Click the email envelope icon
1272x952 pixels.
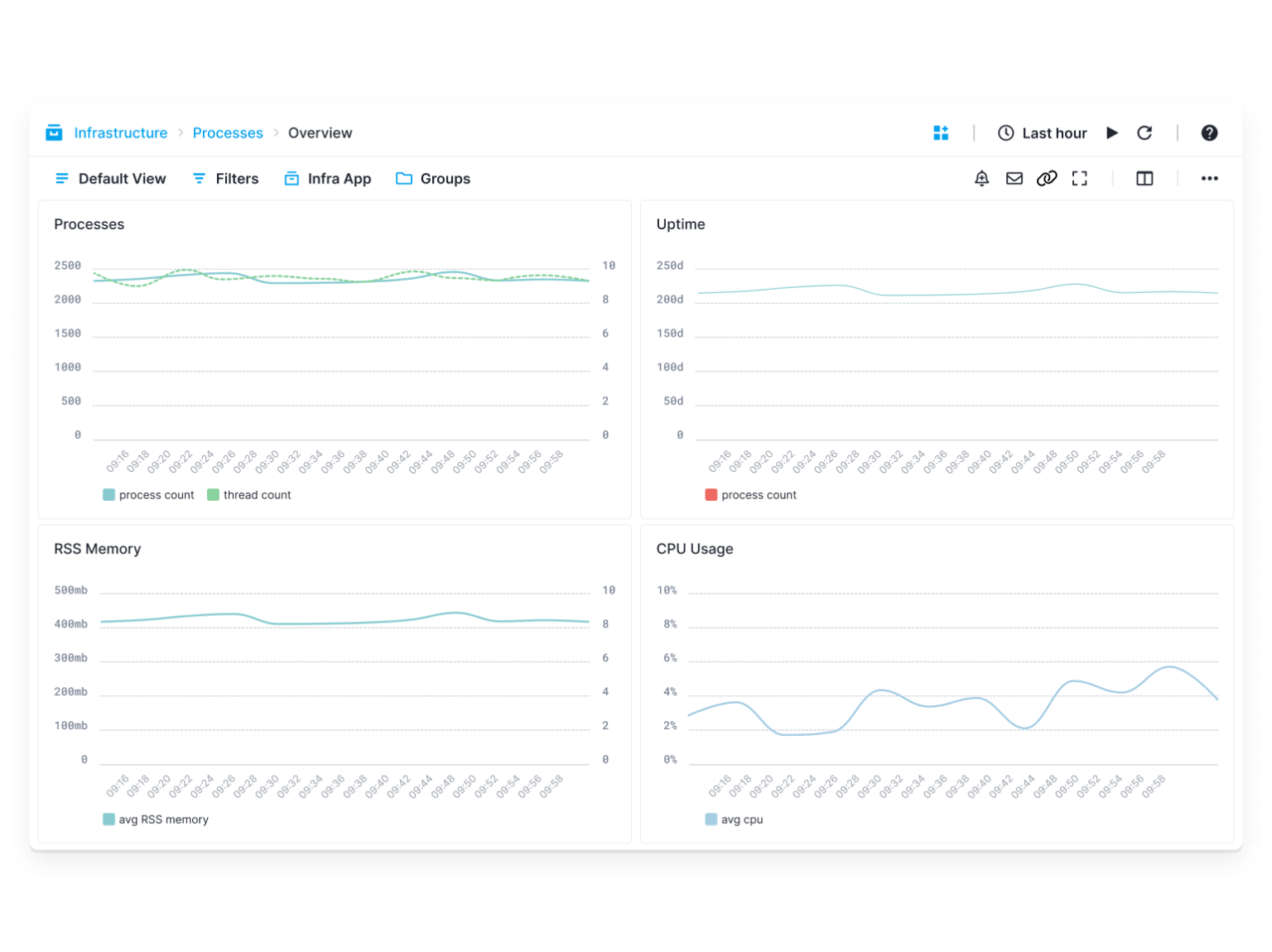click(1014, 178)
